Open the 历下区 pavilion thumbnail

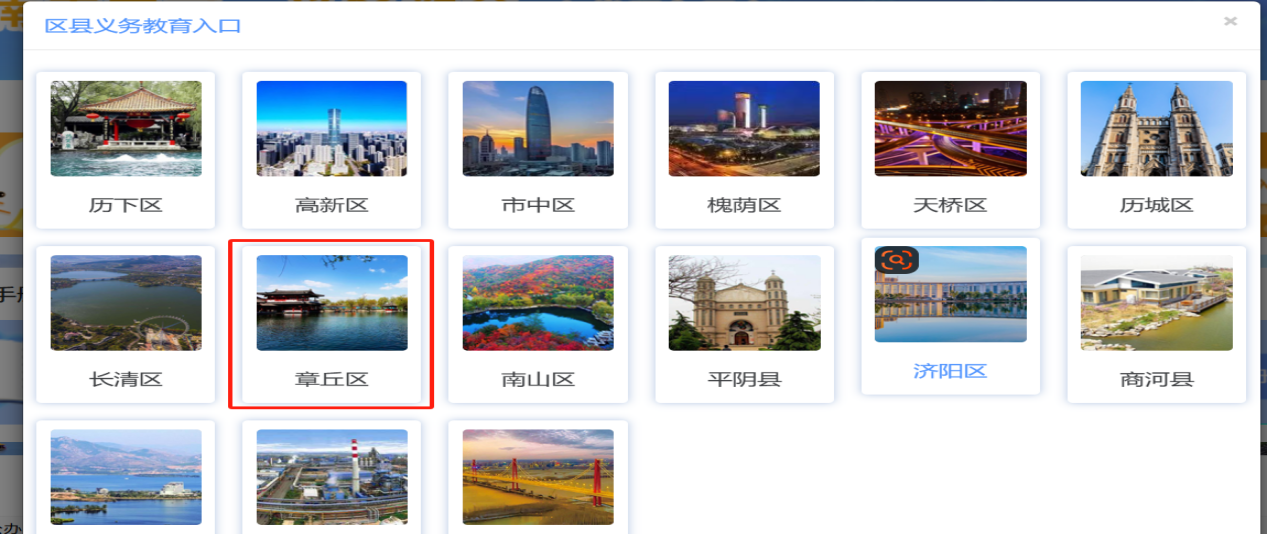coord(126,129)
